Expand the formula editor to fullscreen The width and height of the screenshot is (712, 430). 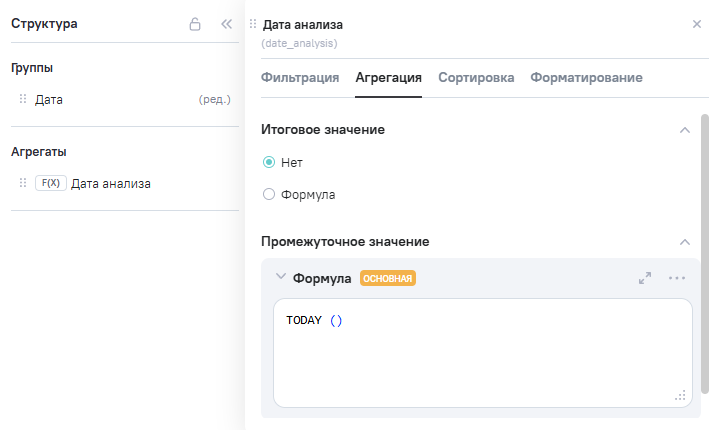(x=645, y=278)
